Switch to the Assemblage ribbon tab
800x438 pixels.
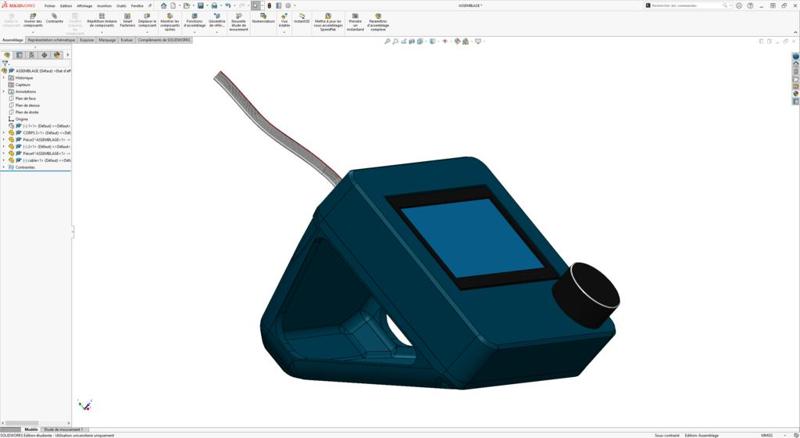[x=13, y=39]
